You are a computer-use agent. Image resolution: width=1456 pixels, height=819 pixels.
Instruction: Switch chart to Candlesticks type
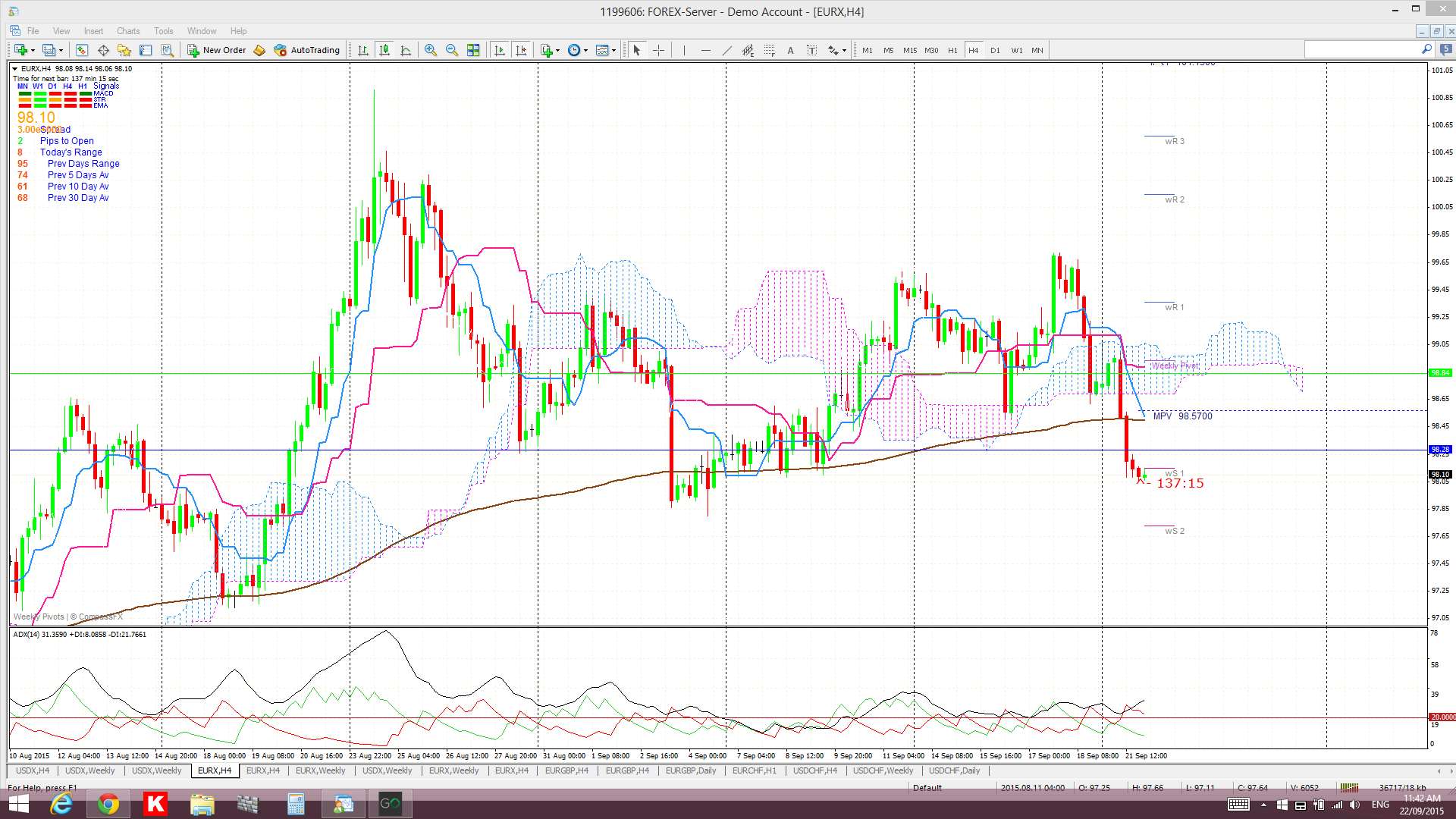click(384, 50)
